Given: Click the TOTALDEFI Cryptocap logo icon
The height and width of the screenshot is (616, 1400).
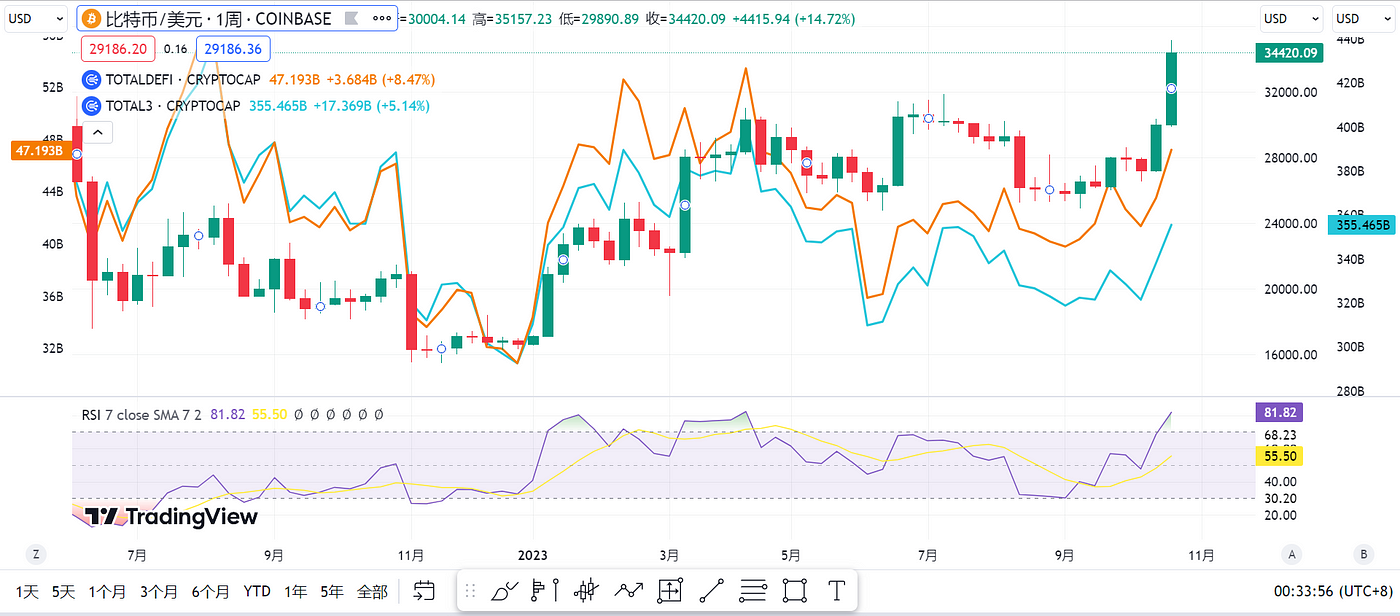Looking at the screenshot, I should [x=91, y=79].
